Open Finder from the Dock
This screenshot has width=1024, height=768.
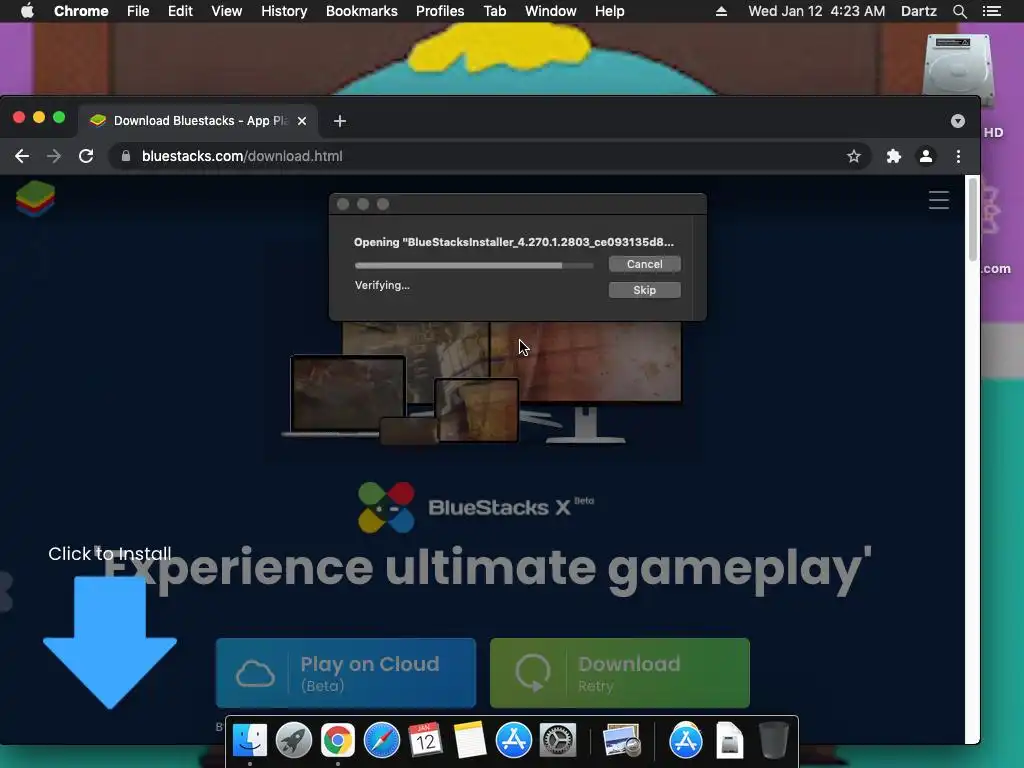point(250,741)
